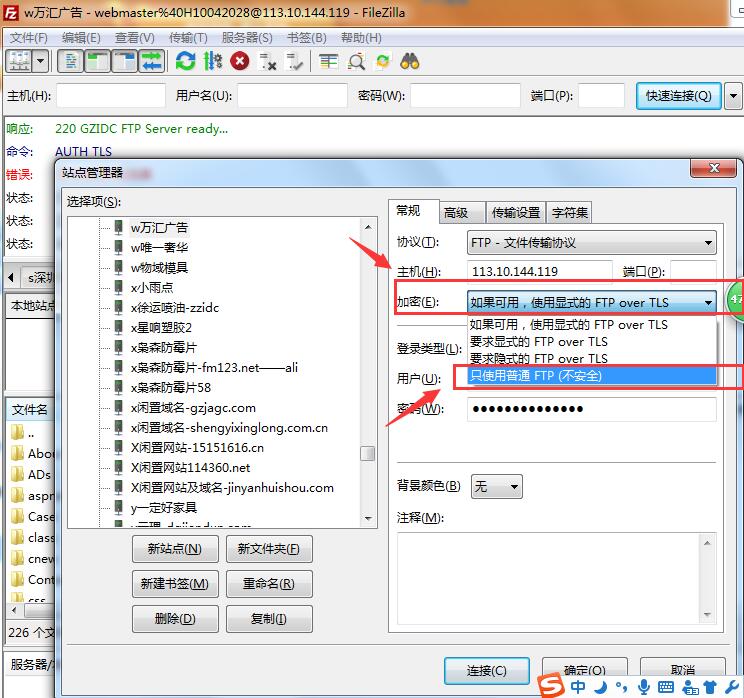Cancel current operation with red X icon
Viewport: 744px width, 698px height.
(240, 62)
